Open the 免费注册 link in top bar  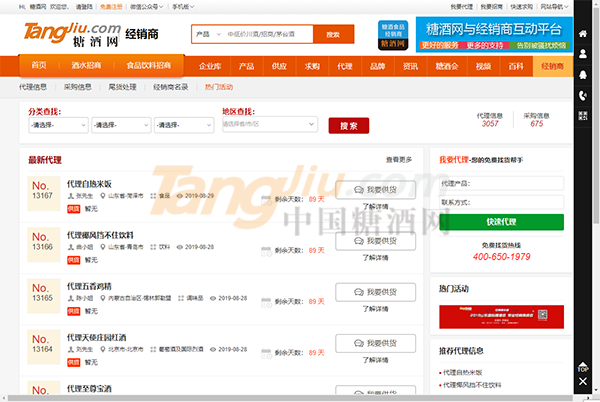tap(111, 7)
